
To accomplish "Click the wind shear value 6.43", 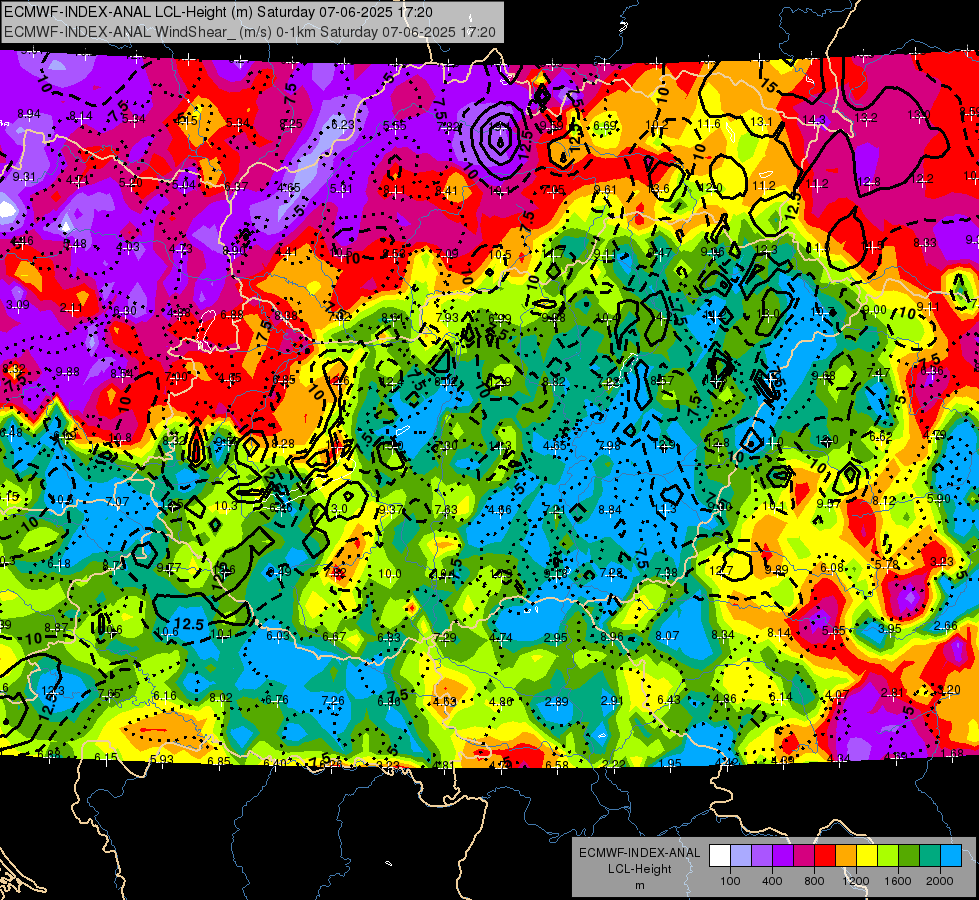I will pyautogui.click(x=669, y=699).
